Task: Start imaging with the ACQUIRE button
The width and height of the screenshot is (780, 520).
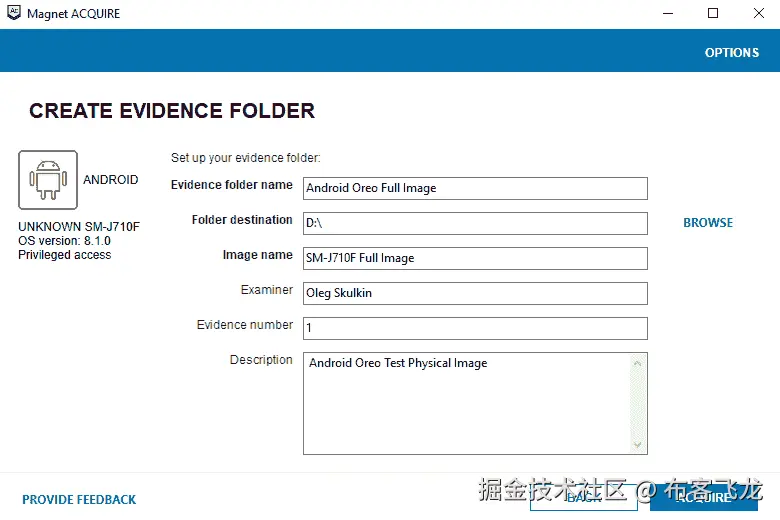Action: 704,497
